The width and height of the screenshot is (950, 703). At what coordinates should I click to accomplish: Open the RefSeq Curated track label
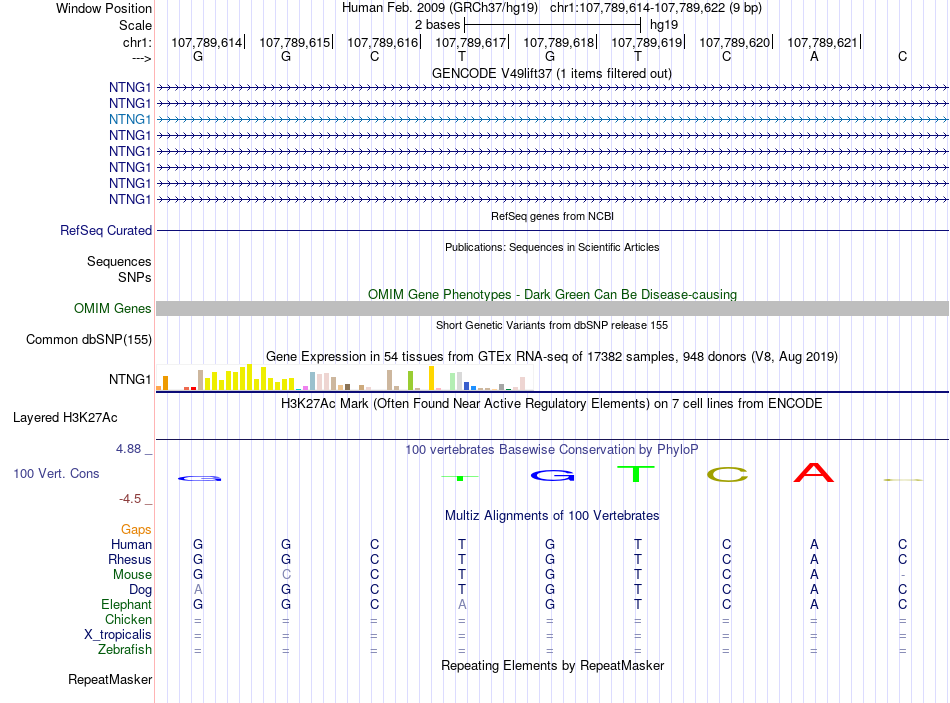click(106, 230)
